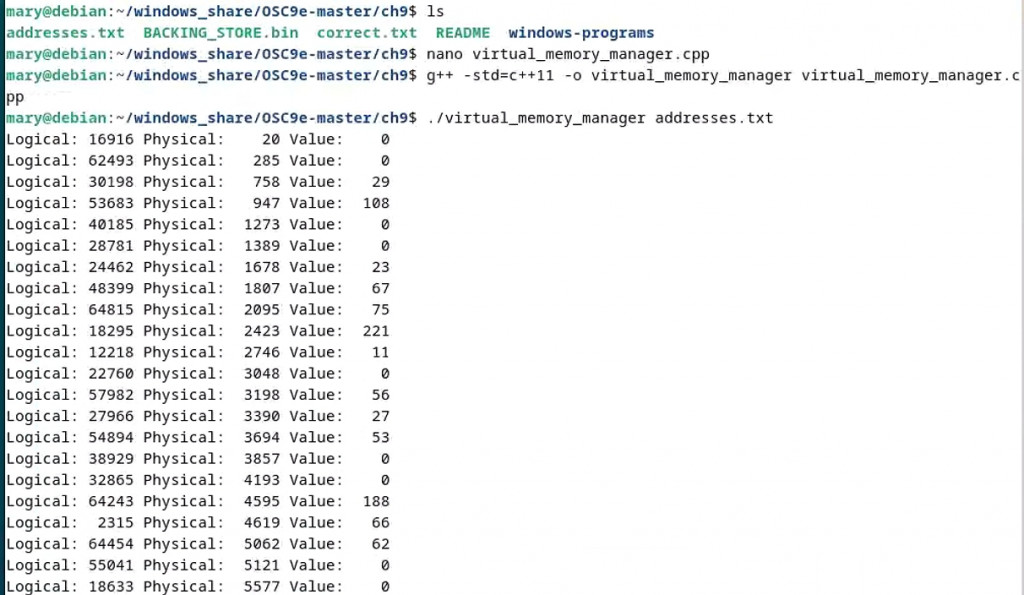The height and width of the screenshot is (595, 1024).
Task: Click the output line for Logical 28781
Action: point(198,246)
